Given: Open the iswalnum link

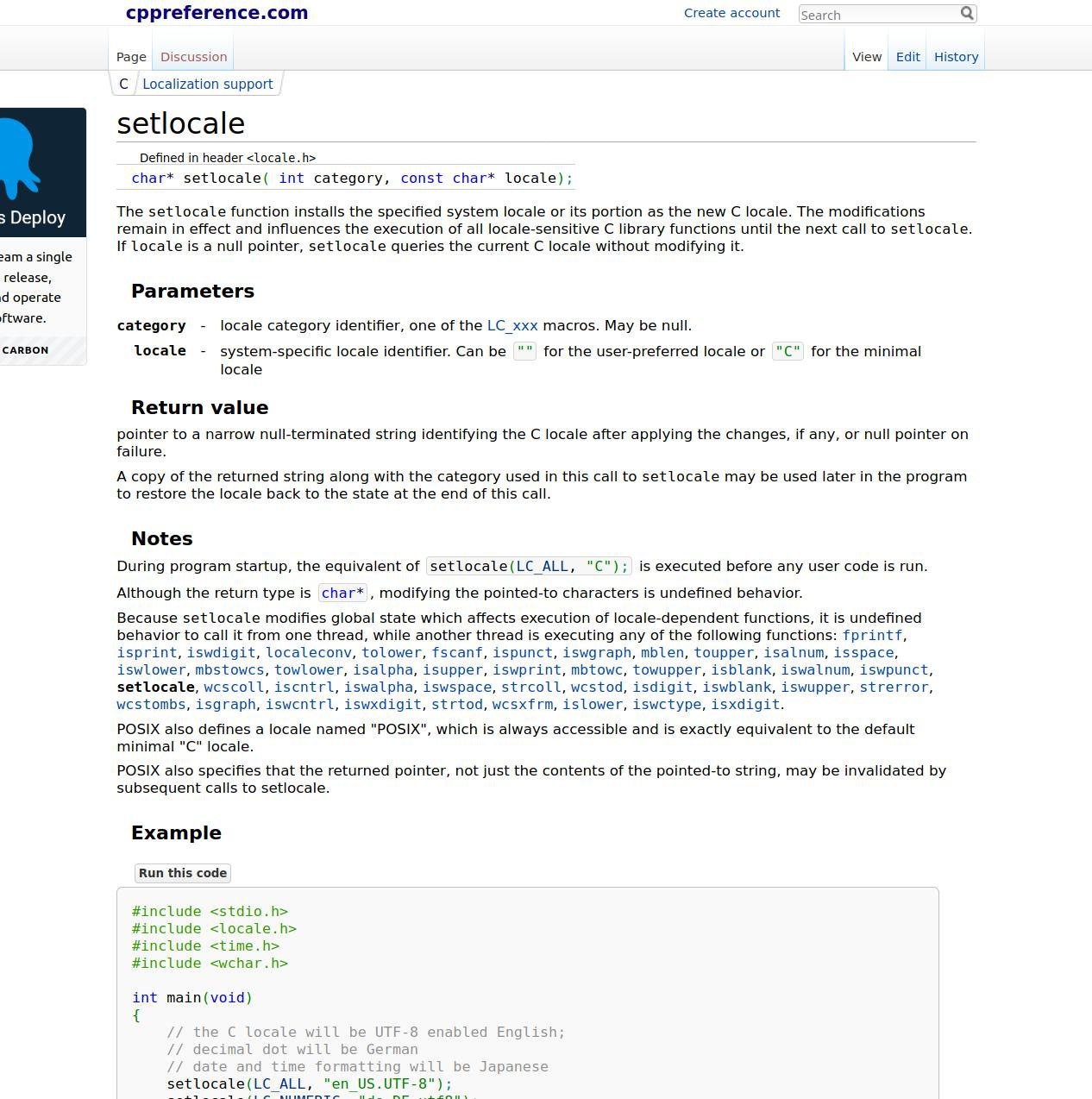Looking at the screenshot, I should tap(815, 670).
